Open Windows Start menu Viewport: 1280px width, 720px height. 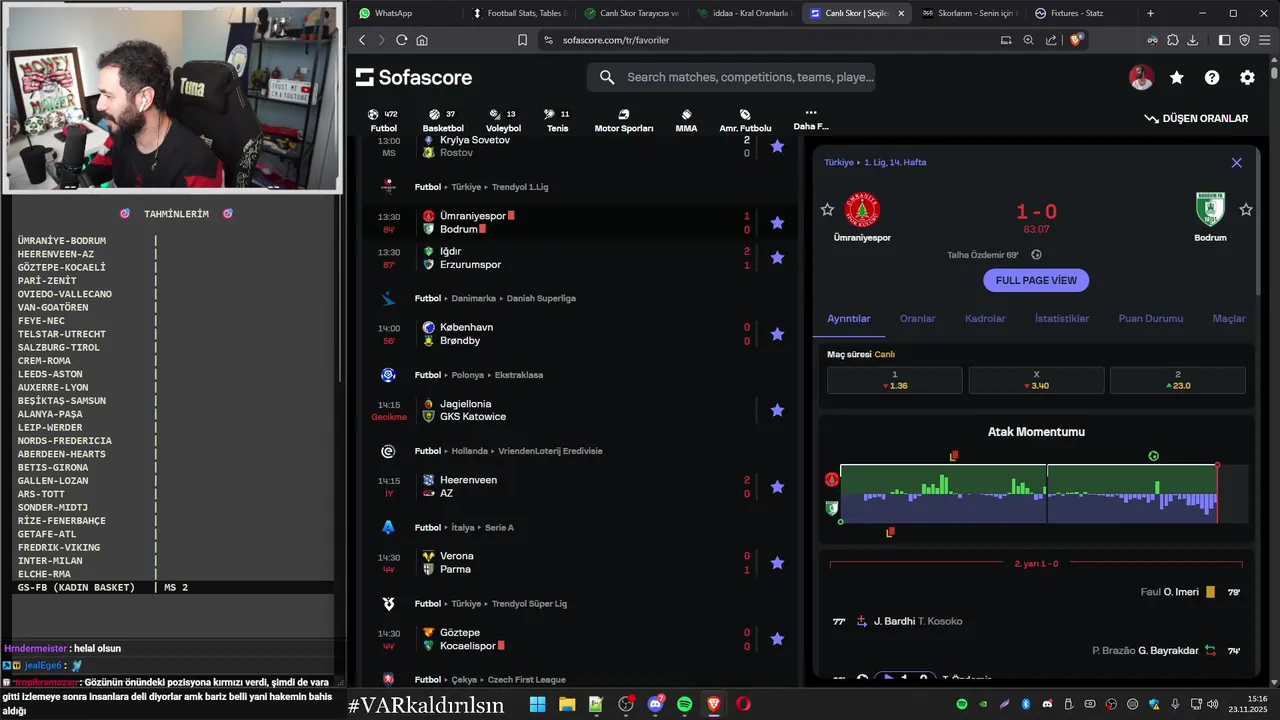(537, 704)
